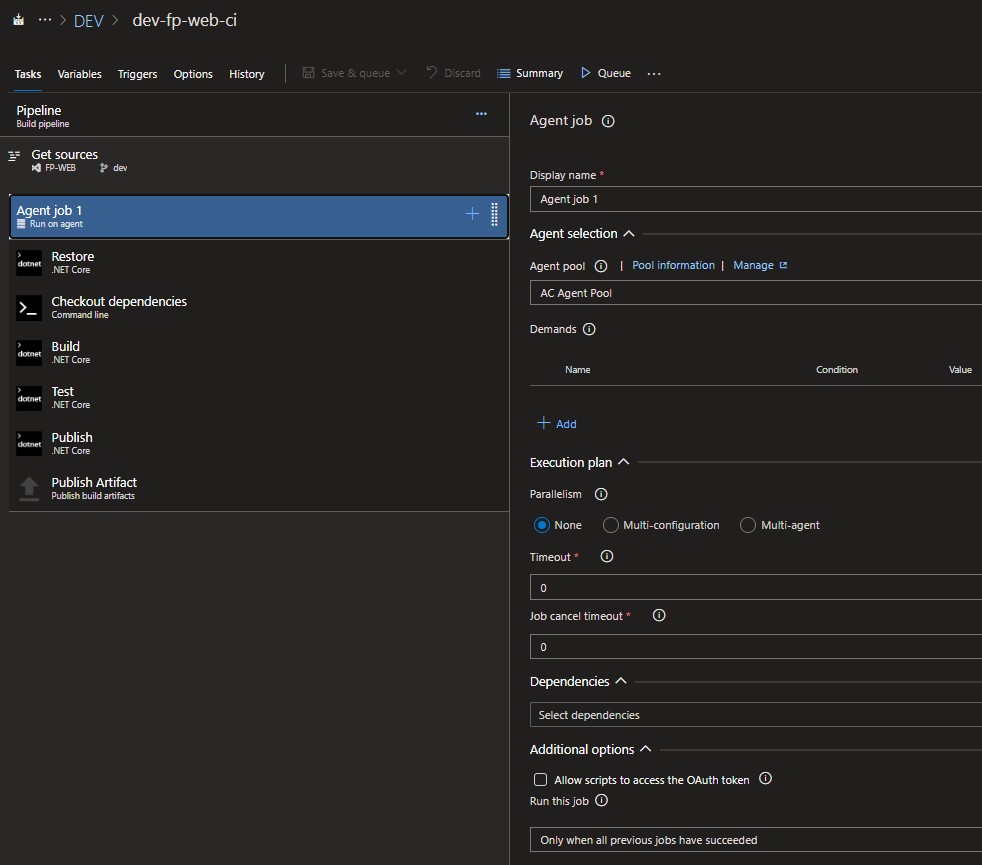Click the Display name input field
982x865 pixels.
click(756, 199)
